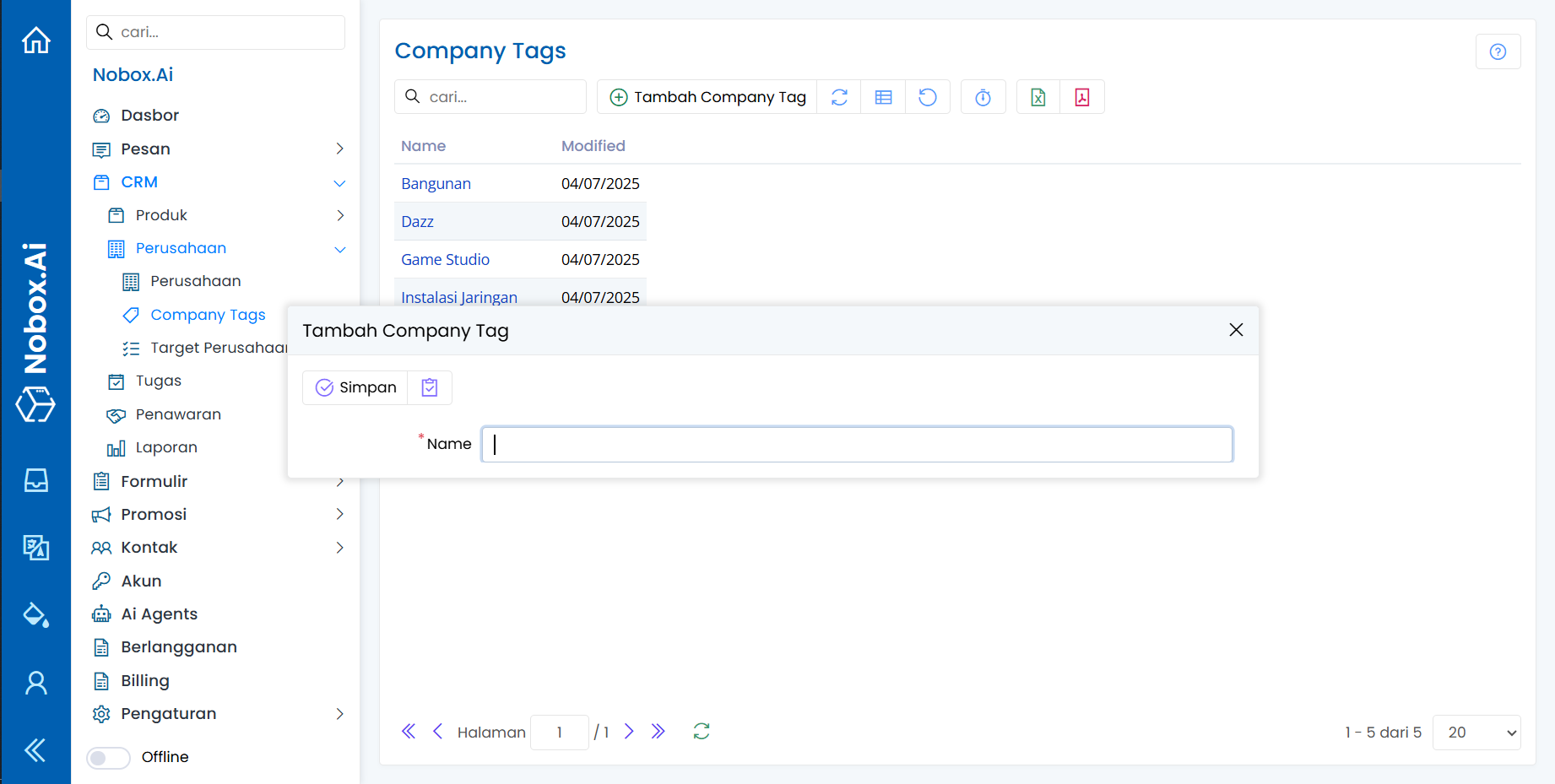
Task: Collapse the CRM section chevron
Action: pos(339,183)
